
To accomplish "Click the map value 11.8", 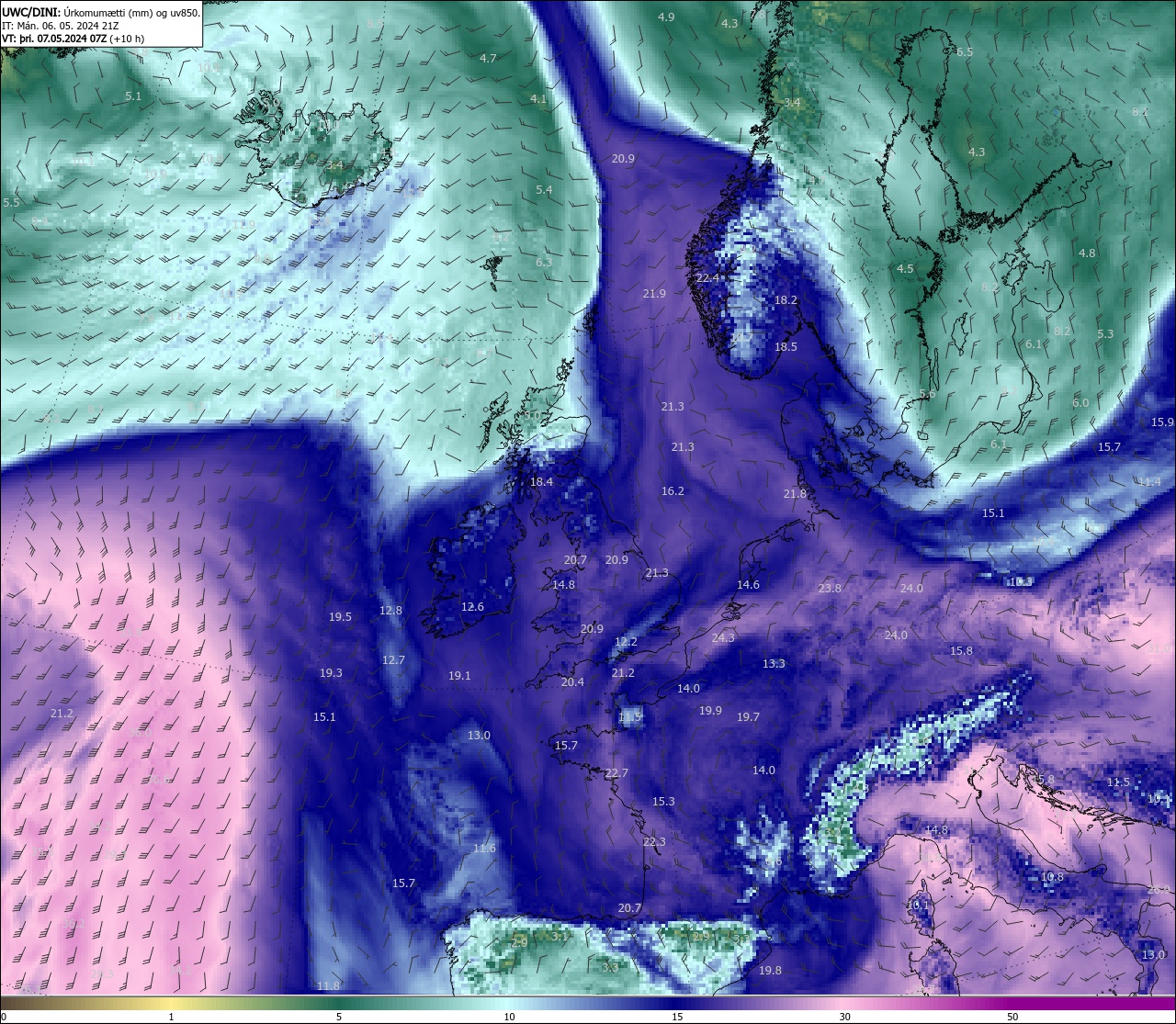I will click(328, 986).
